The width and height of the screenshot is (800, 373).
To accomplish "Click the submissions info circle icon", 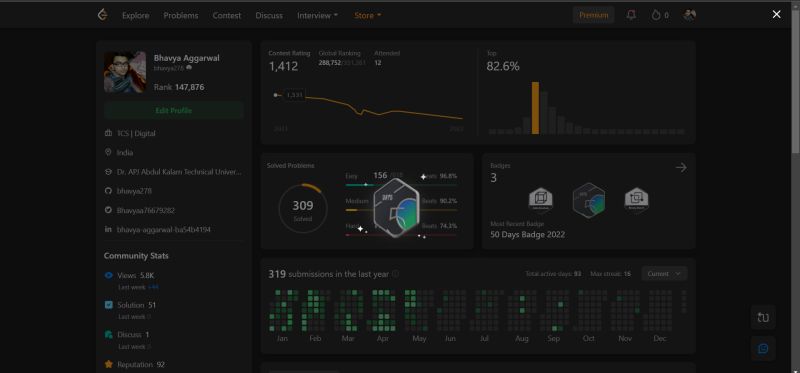I will pyautogui.click(x=395, y=274).
